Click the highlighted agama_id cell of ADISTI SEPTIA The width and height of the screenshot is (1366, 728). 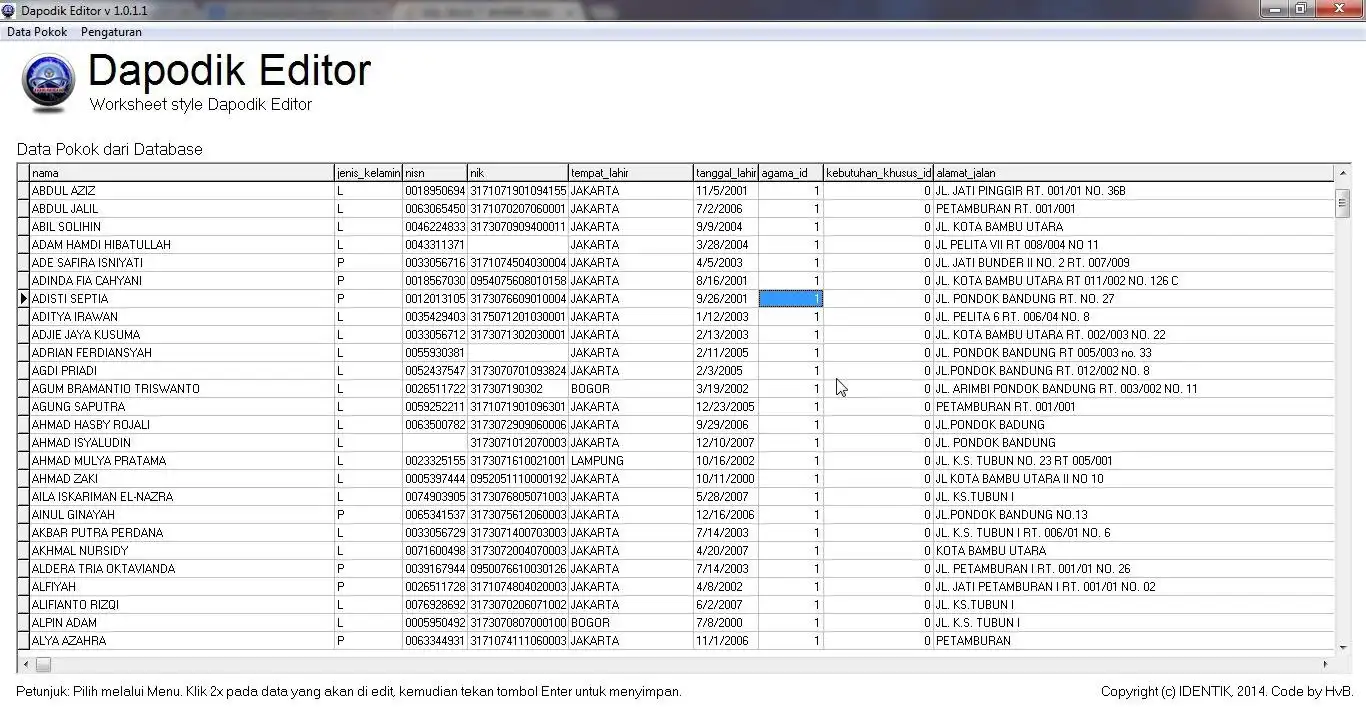[x=791, y=299]
